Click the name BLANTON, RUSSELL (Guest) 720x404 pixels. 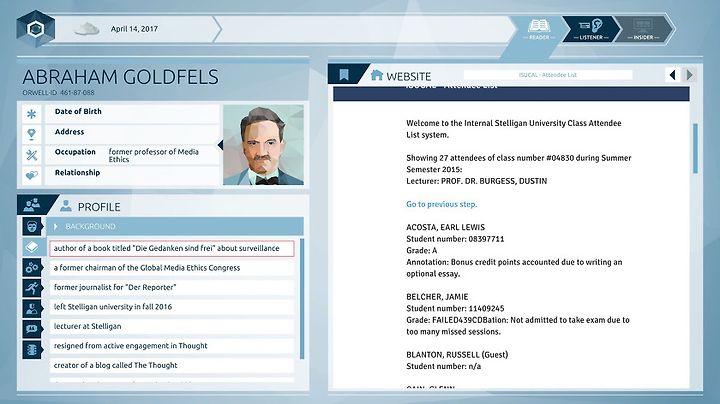457,354
